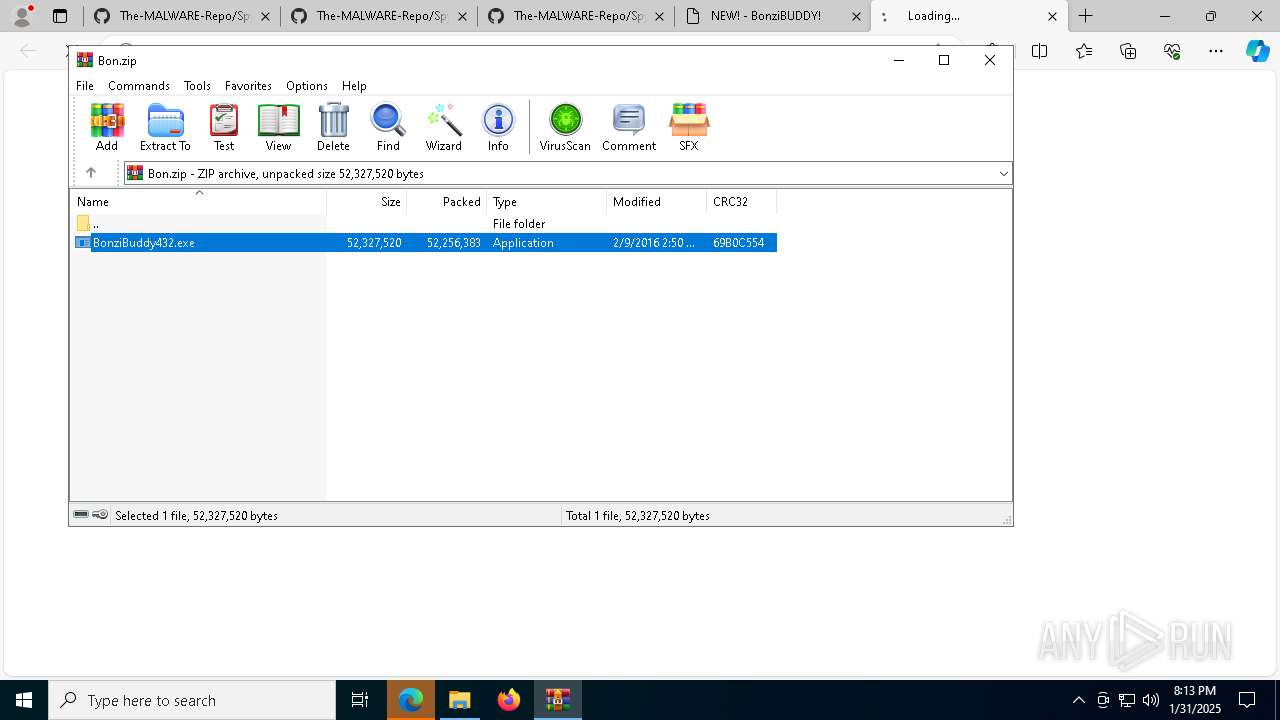Toggle Edge split screen icon

coord(1040,51)
